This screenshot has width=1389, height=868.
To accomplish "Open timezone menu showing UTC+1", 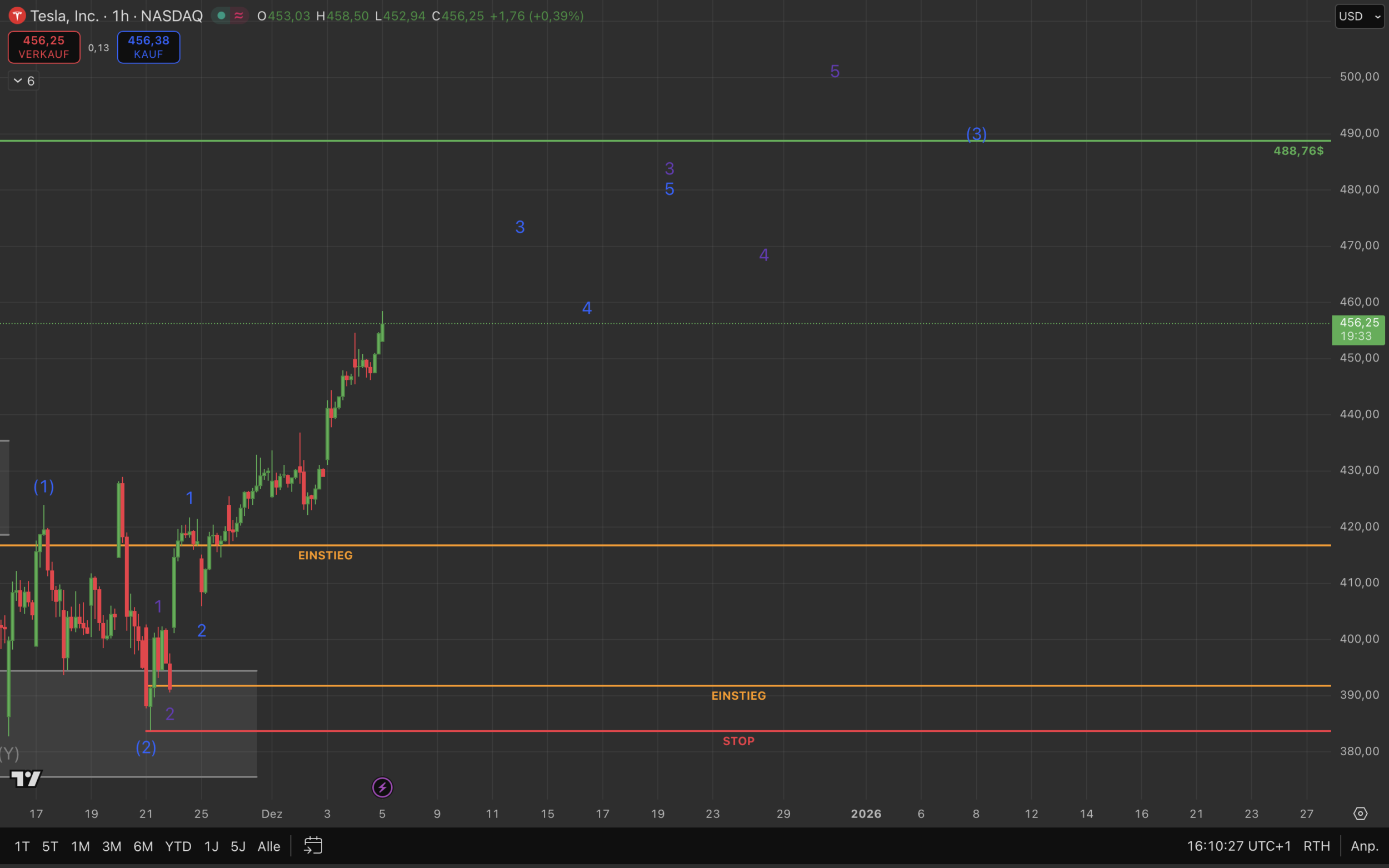I will [x=1238, y=846].
